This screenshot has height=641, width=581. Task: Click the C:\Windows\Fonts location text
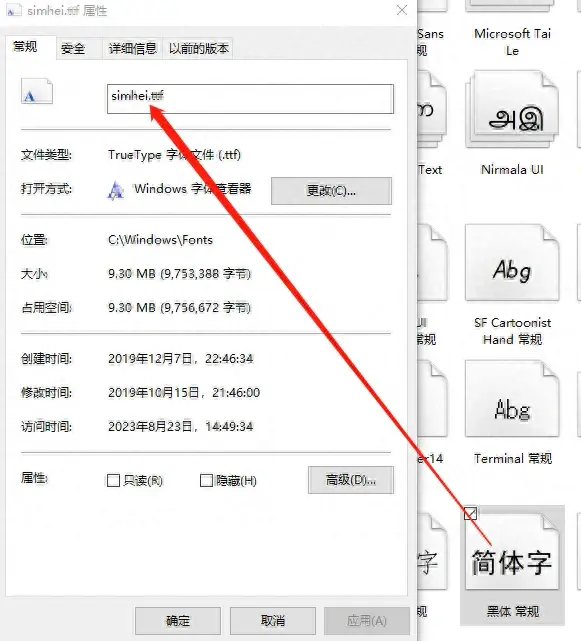pyautogui.click(x=160, y=240)
